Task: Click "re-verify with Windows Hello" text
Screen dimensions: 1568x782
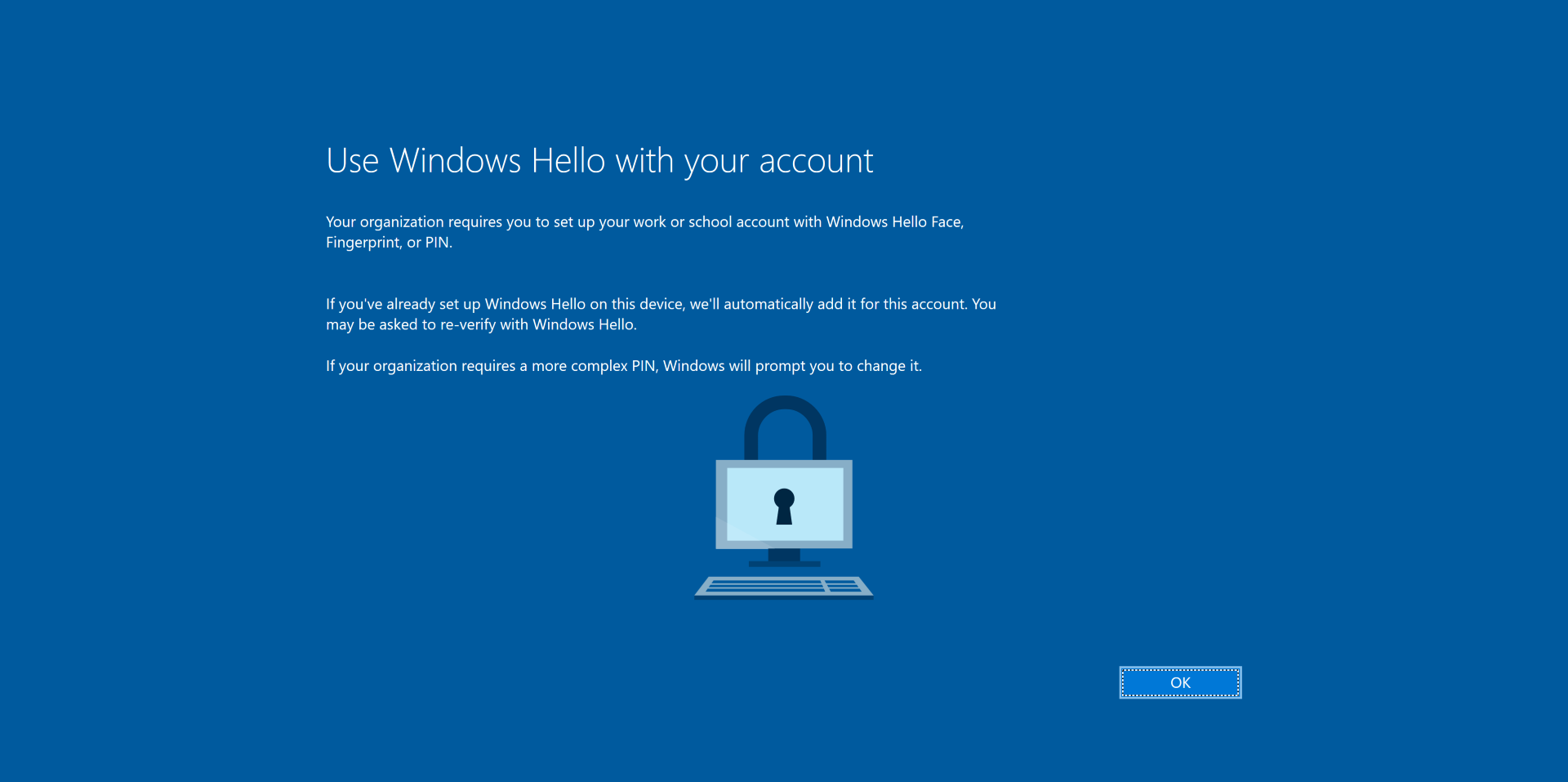Action: pyautogui.click(x=537, y=324)
